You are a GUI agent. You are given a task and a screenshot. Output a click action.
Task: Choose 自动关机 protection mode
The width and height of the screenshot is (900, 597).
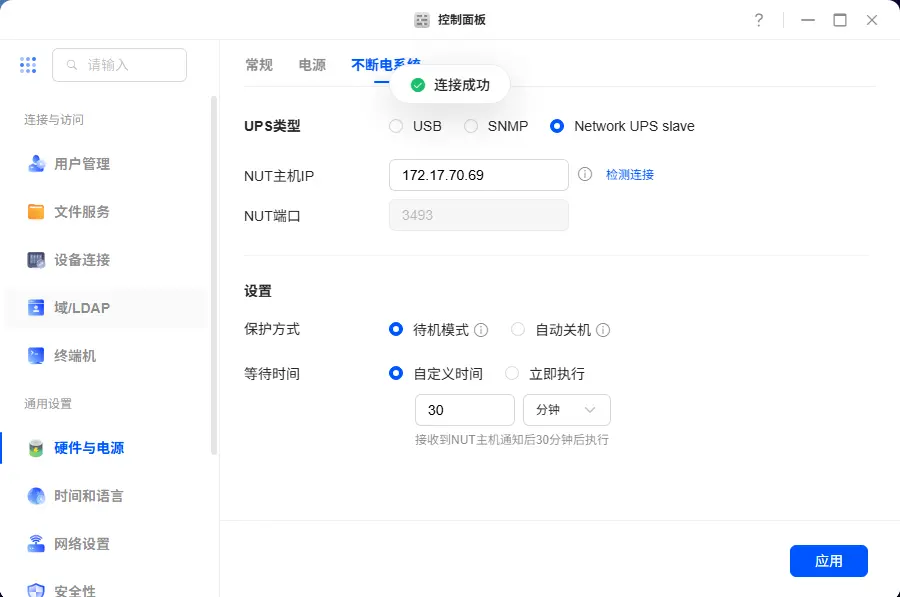point(518,329)
